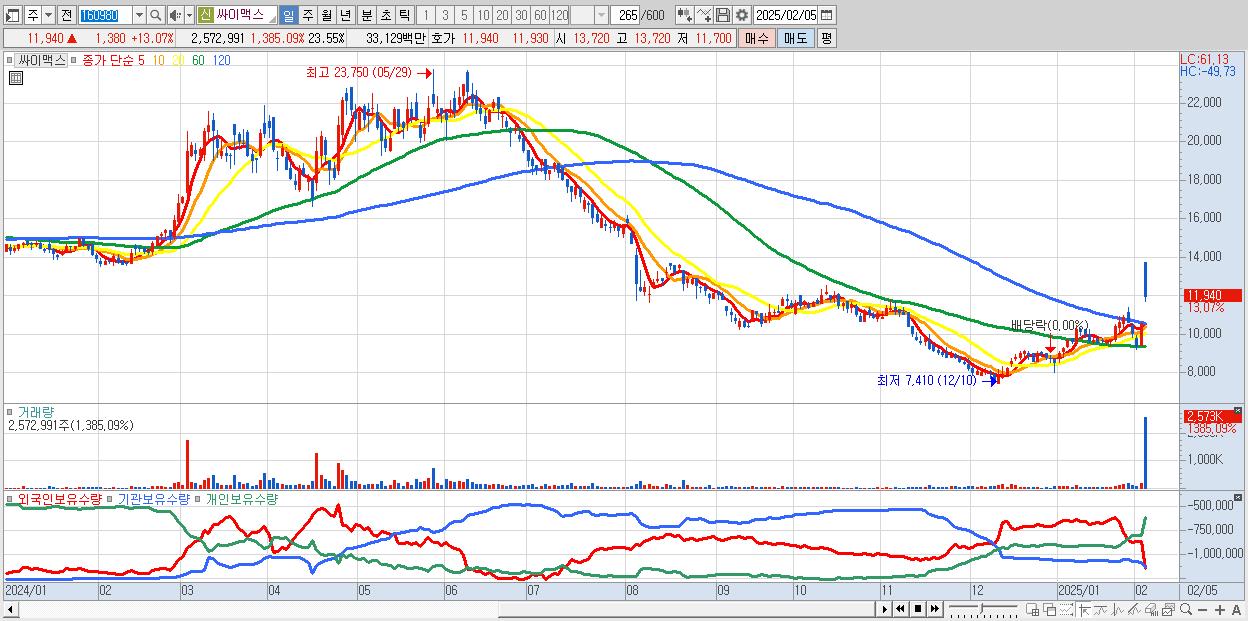Click the 매도 sell button

point(796,38)
